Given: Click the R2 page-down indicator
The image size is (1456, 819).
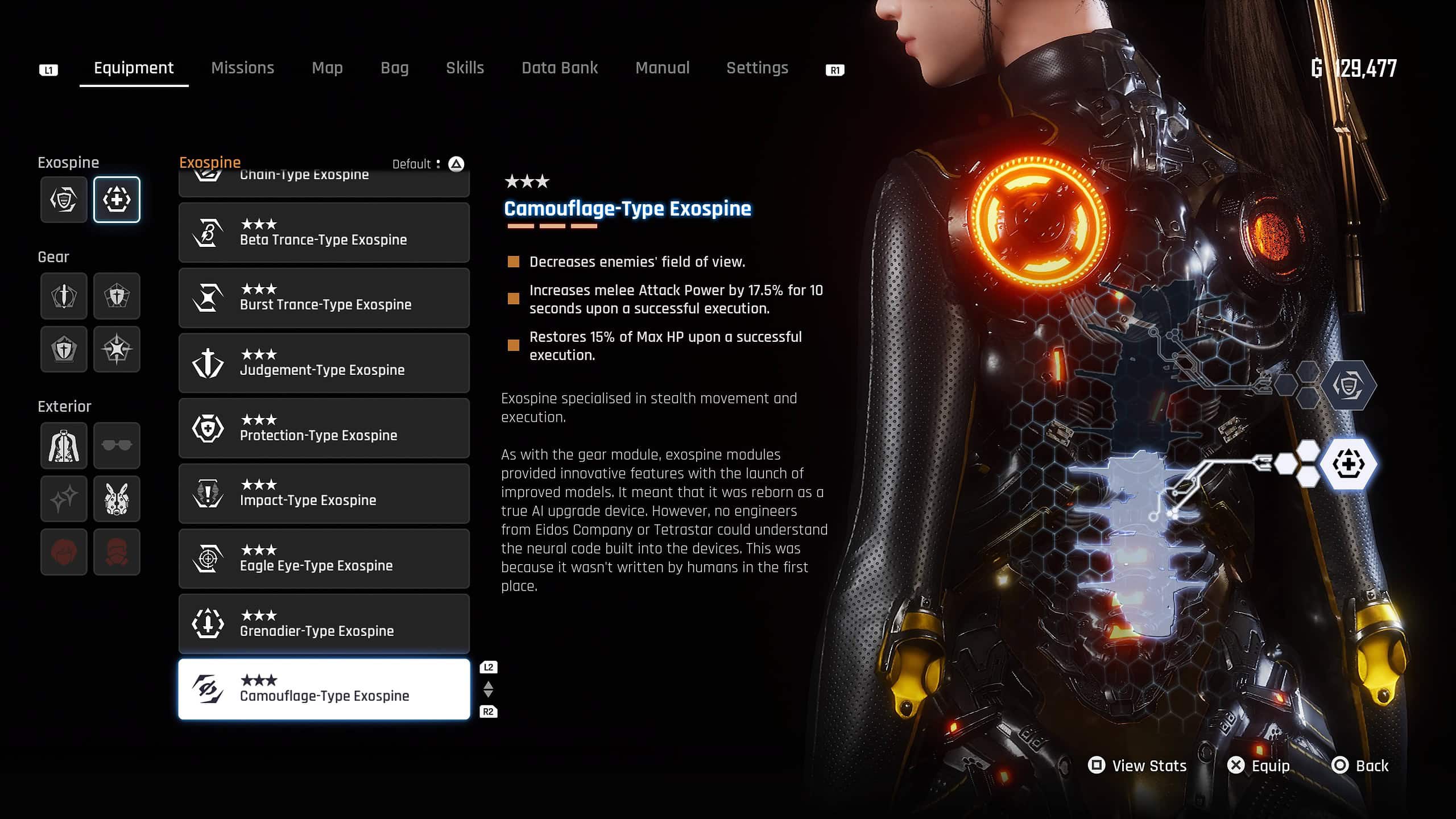Looking at the screenshot, I should pyautogui.click(x=489, y=712).
